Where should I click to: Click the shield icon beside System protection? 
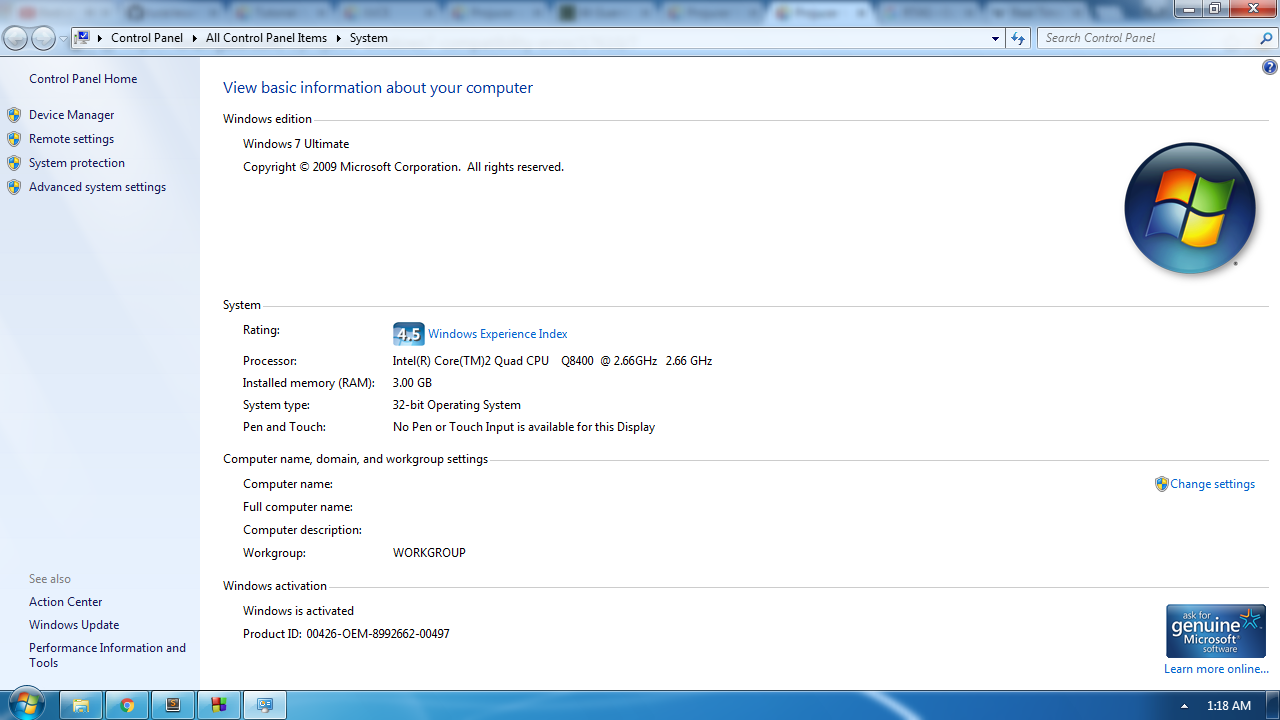14,163
